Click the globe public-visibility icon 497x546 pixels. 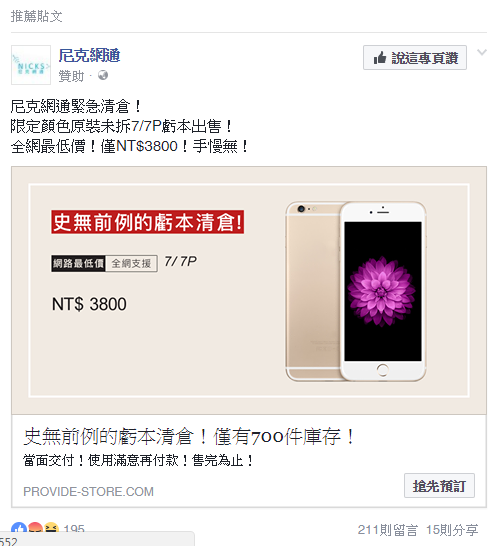pyautogui.click(x=103, y=75)
